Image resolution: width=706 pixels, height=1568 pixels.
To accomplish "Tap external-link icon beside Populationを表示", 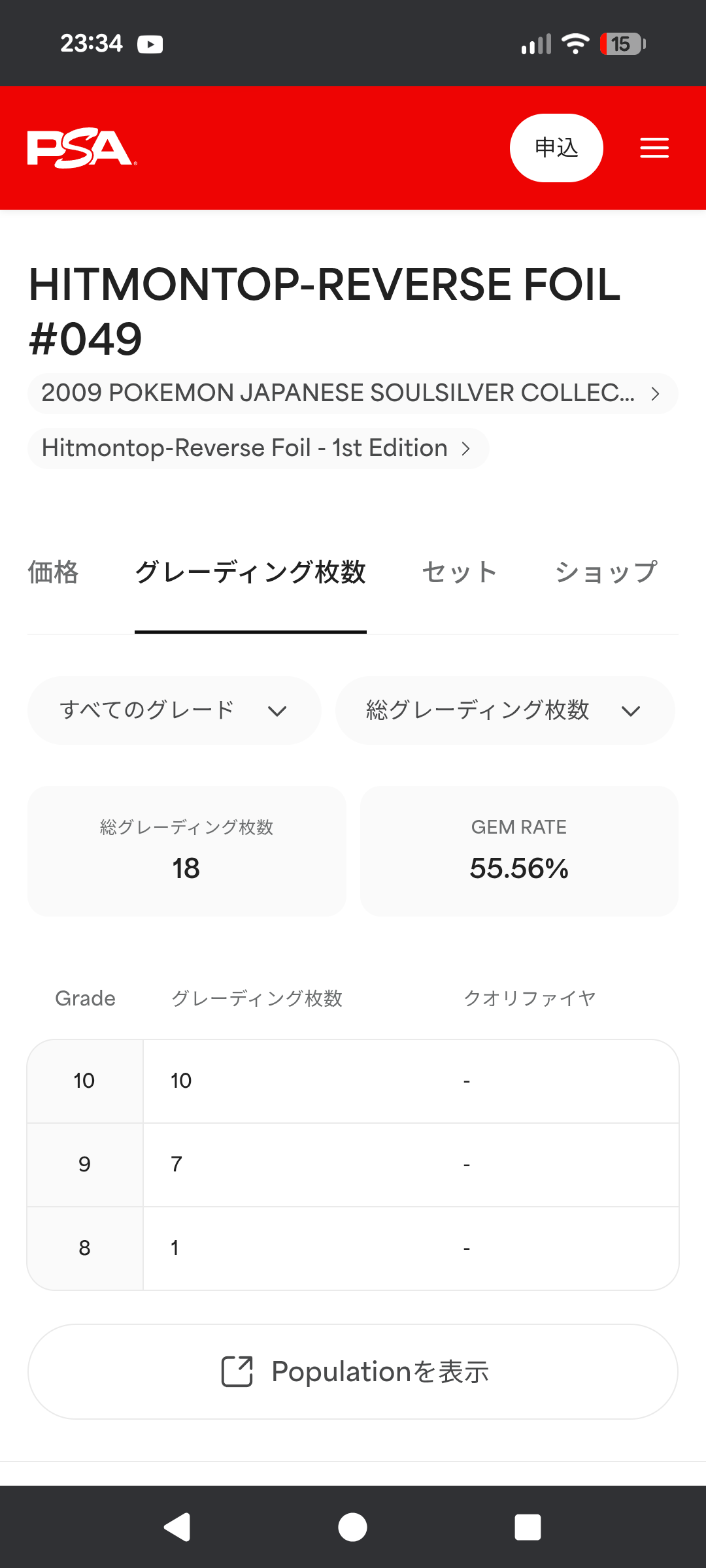I will [237, 1371].
